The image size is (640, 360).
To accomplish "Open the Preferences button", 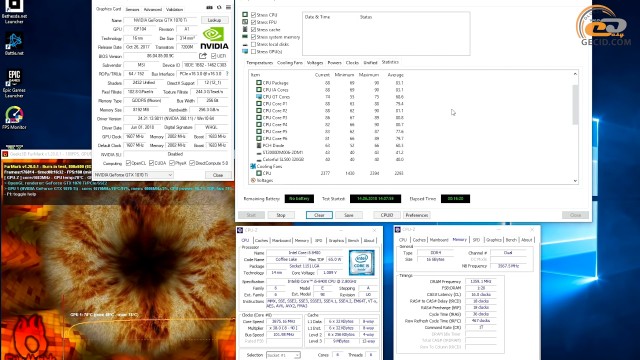I will click(417, 215).
